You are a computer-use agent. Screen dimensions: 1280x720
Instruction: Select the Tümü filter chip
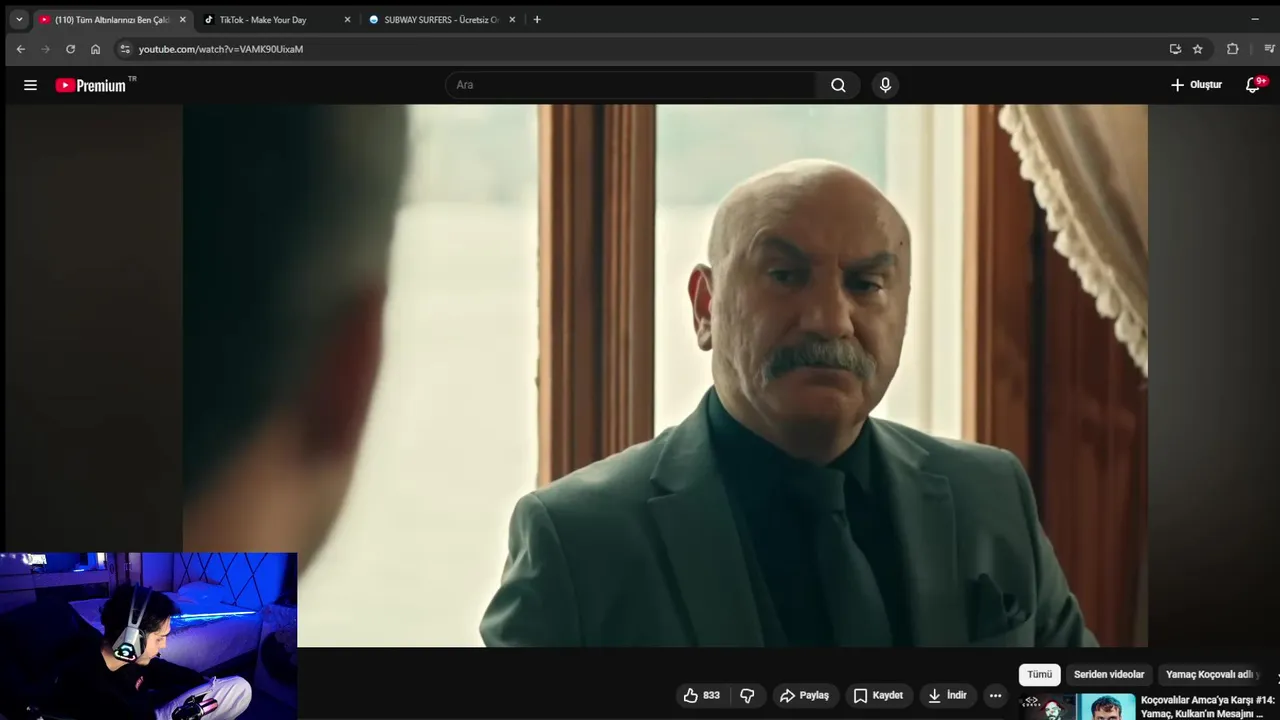(1040, 674)
